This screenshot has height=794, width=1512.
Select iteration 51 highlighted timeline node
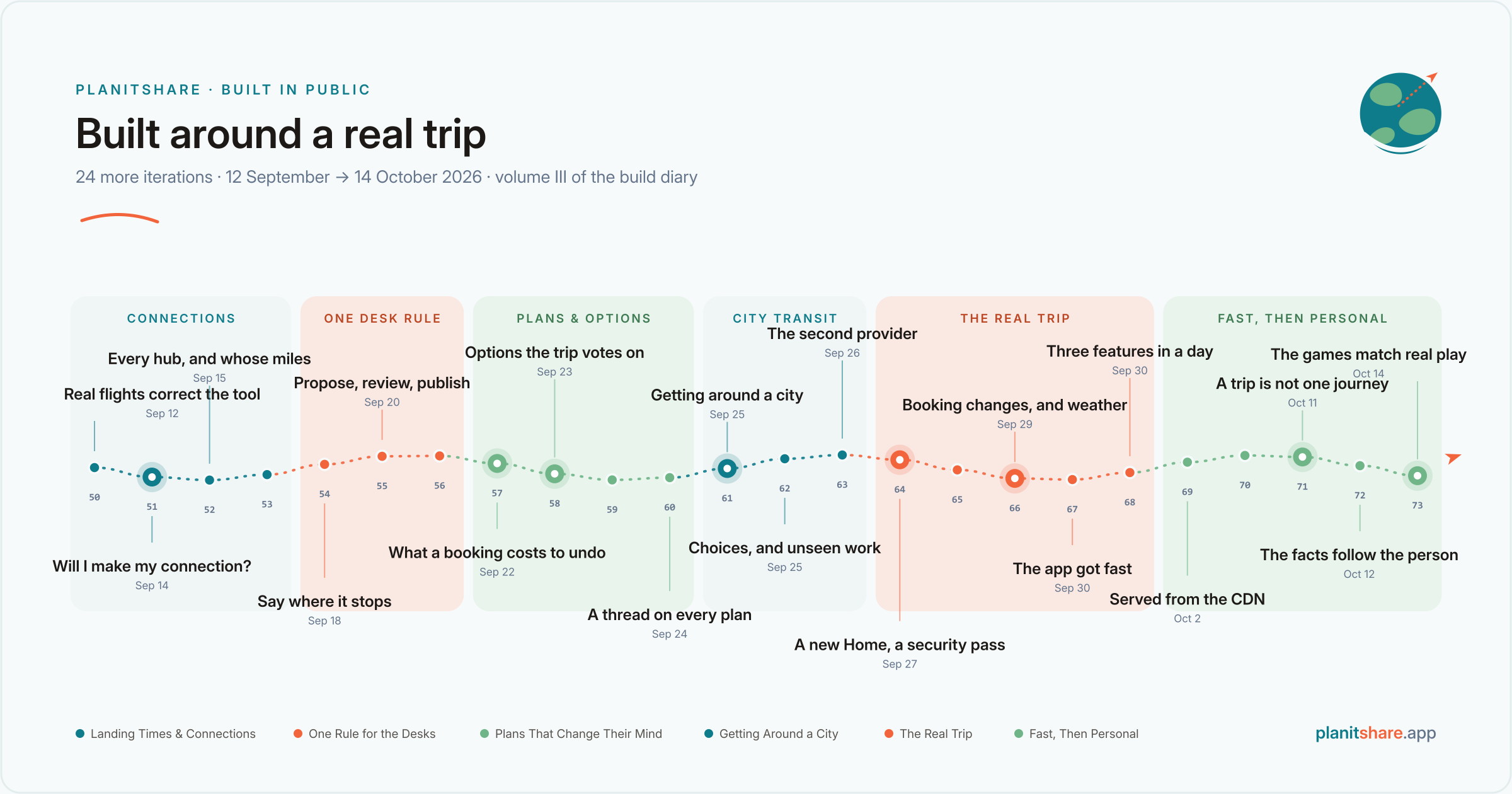pos(152,477)
